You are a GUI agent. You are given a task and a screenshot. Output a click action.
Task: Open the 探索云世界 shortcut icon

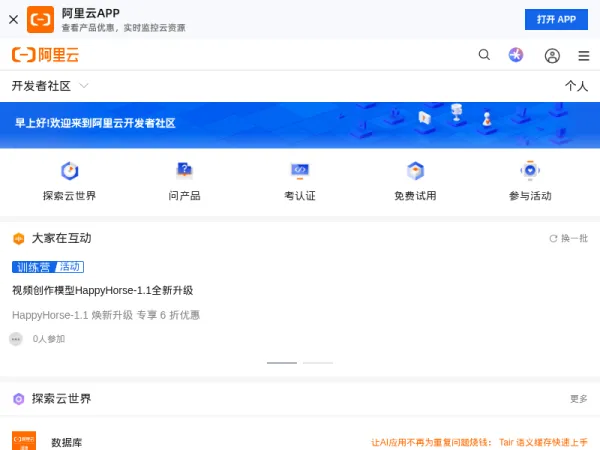pyautogui.click(x=70, y=171)
